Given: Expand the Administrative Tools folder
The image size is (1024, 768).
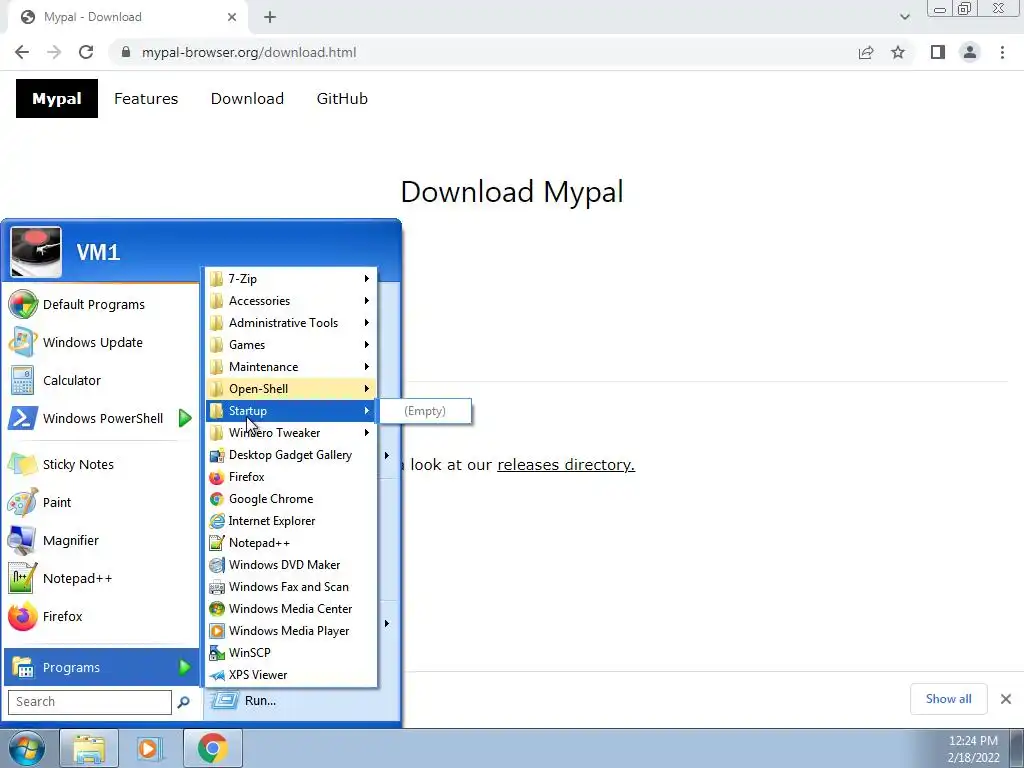Looking at the screenshot, I should pyautogui.click(x=291, y=323).
